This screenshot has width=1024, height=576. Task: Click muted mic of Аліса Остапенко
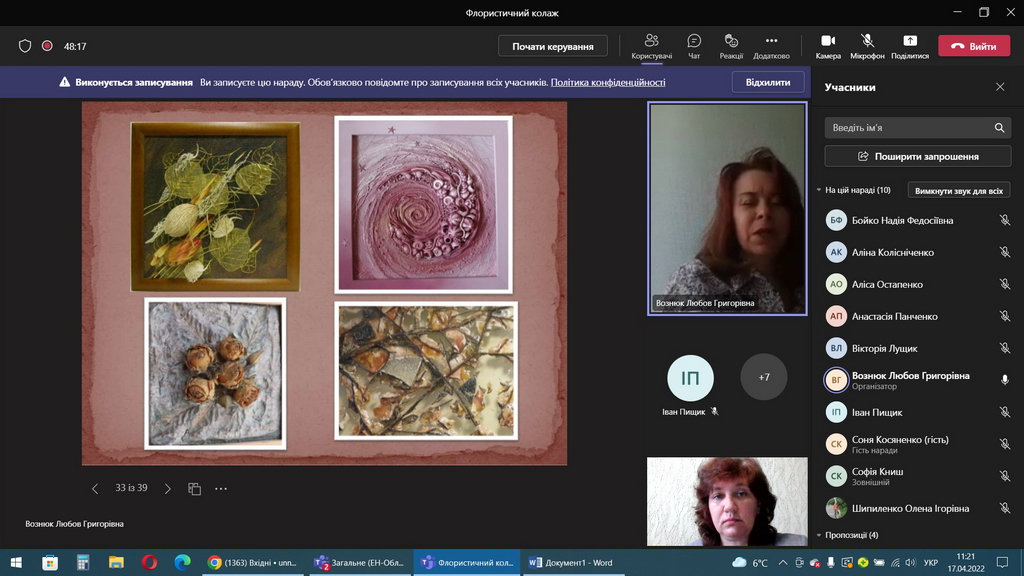[x=1004, y=284]
